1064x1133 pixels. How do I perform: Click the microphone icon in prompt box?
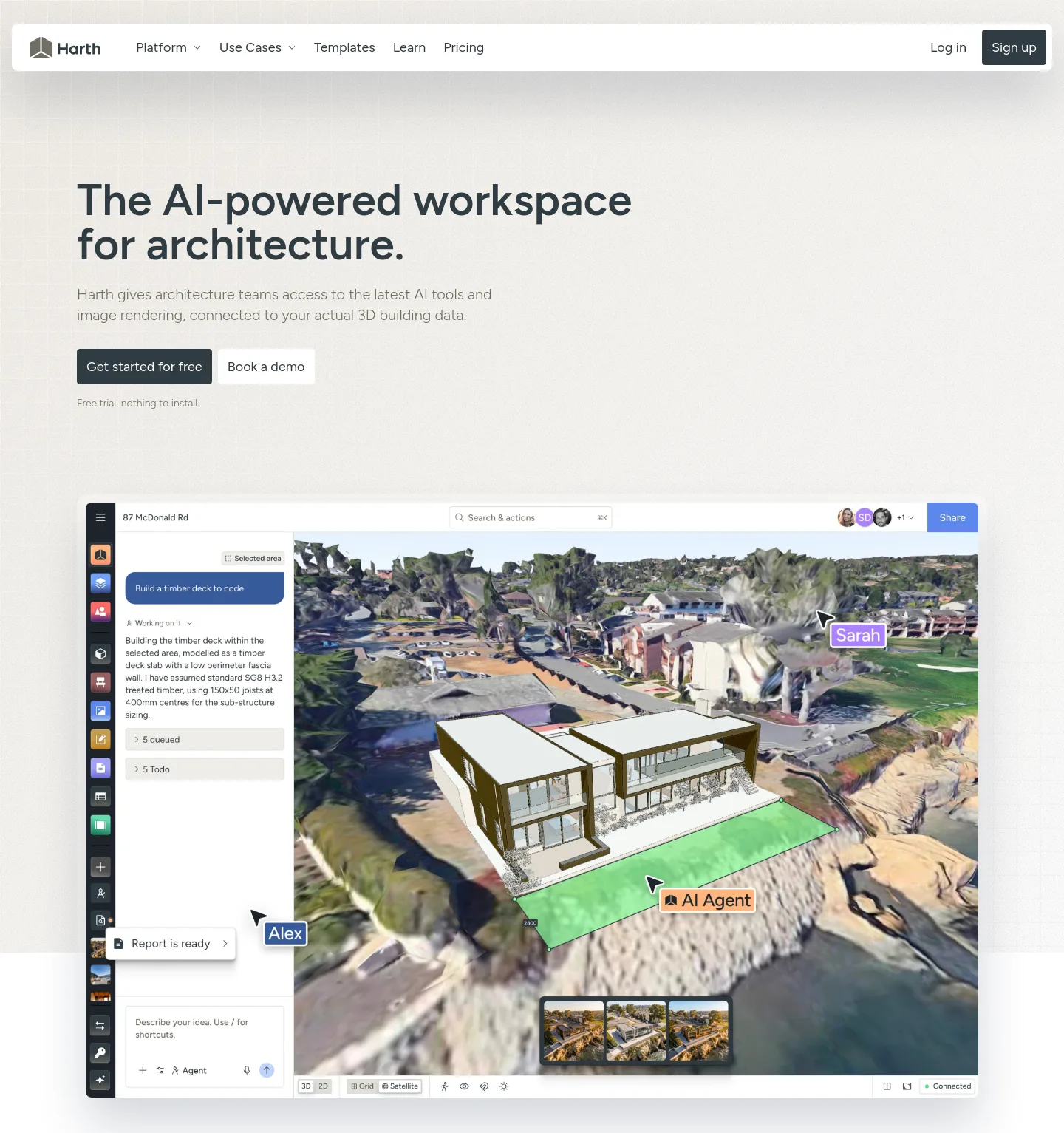[x=247, y=1070]
